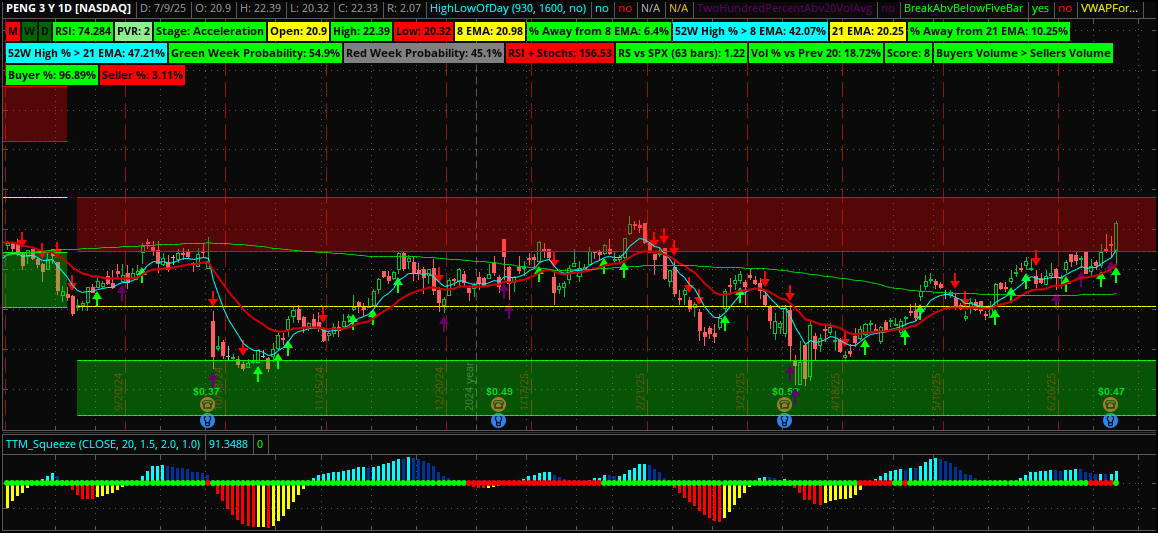Click the C: 22.33 close readout
Viewport: 1158px width, 533px height.
tap(360, 9)
